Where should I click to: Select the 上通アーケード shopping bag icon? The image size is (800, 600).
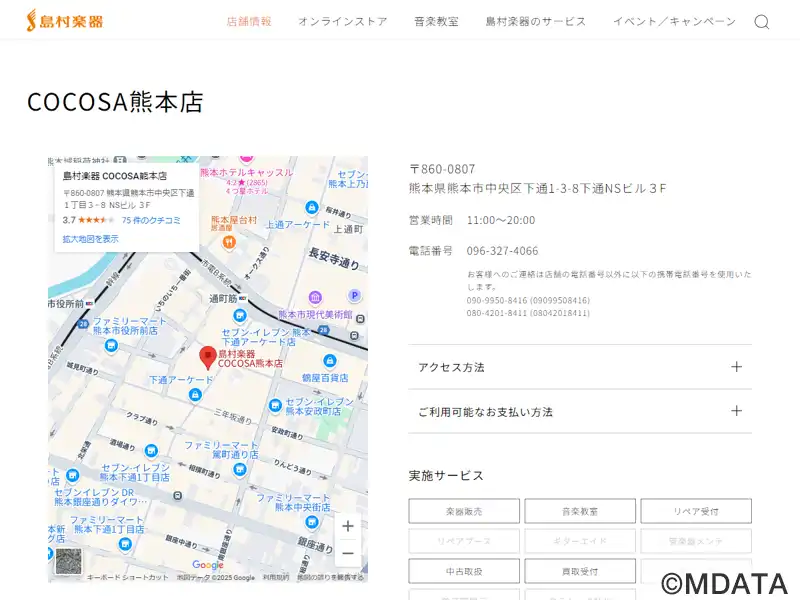311,208
